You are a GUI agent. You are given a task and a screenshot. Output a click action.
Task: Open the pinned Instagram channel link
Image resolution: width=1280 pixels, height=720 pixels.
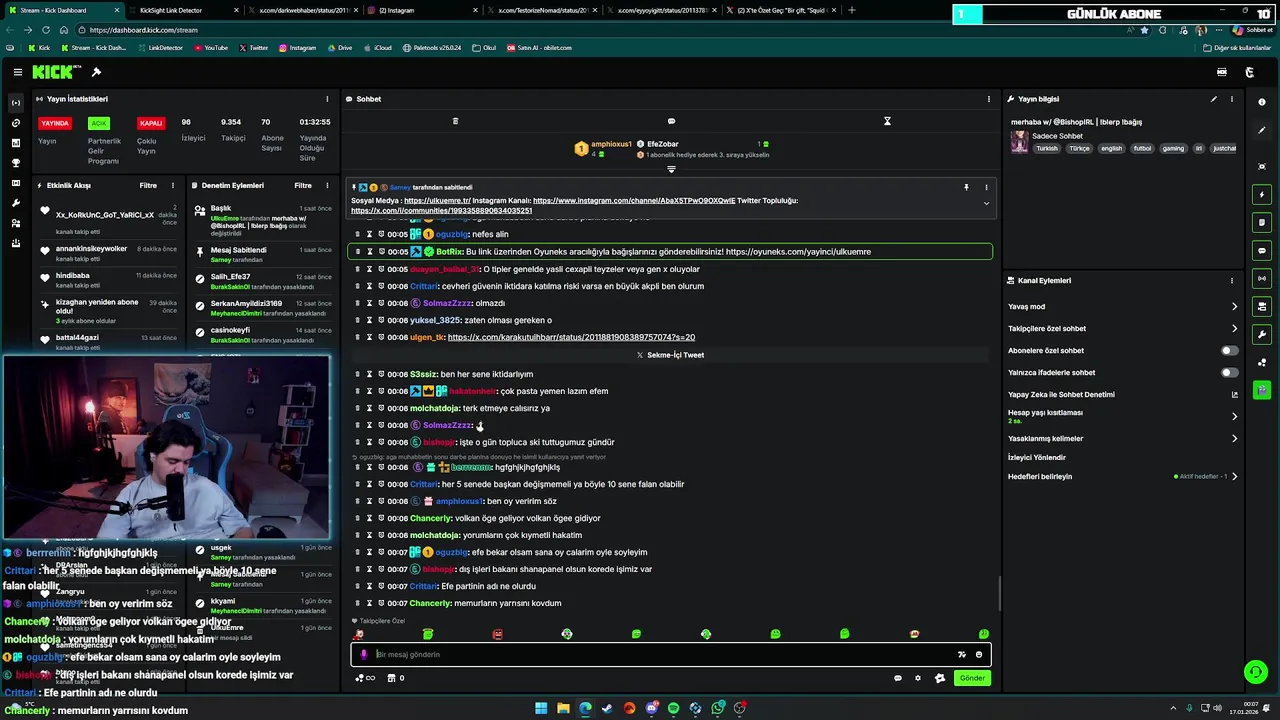tap(634, 201)
